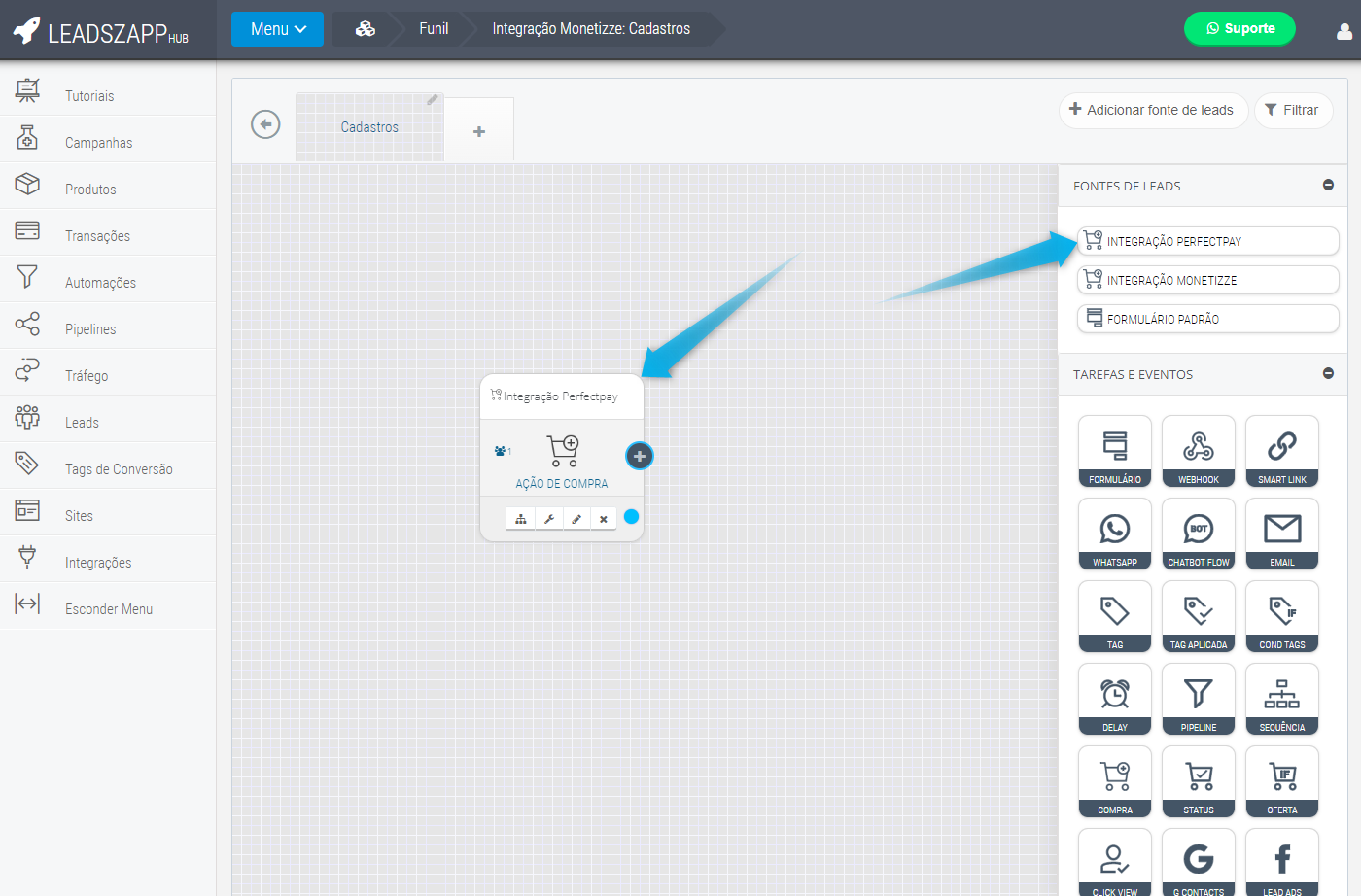Add the WhatsApp task block
Screen dimensions: 1361x896
[1114, 534]
